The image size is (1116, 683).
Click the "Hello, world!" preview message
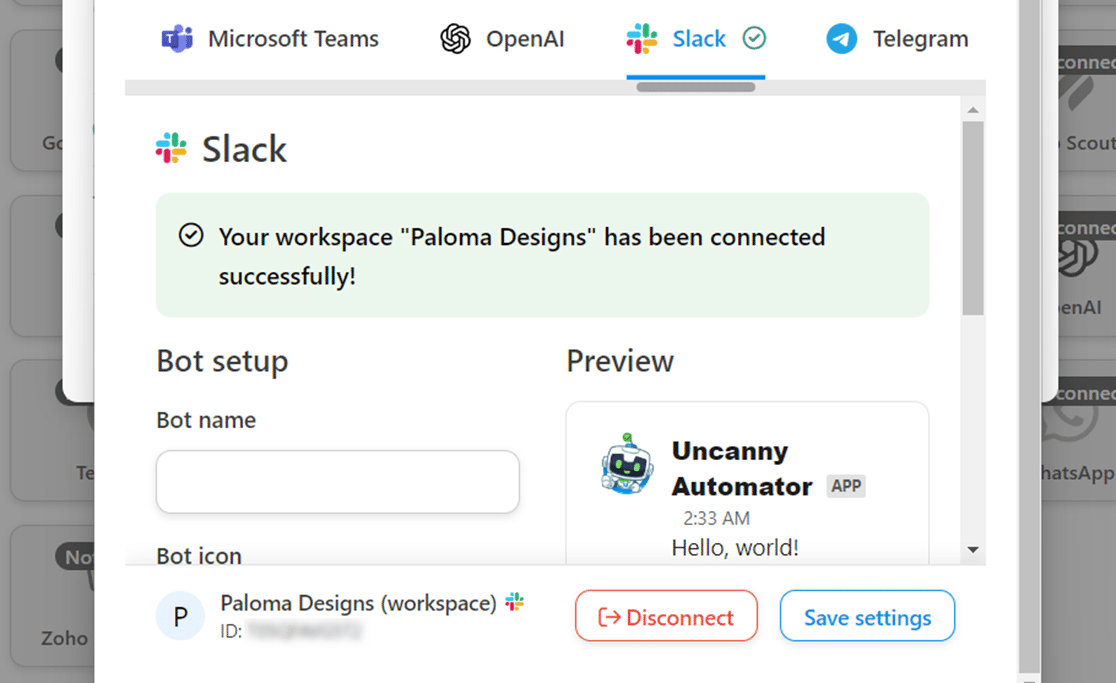pos(735,547)
